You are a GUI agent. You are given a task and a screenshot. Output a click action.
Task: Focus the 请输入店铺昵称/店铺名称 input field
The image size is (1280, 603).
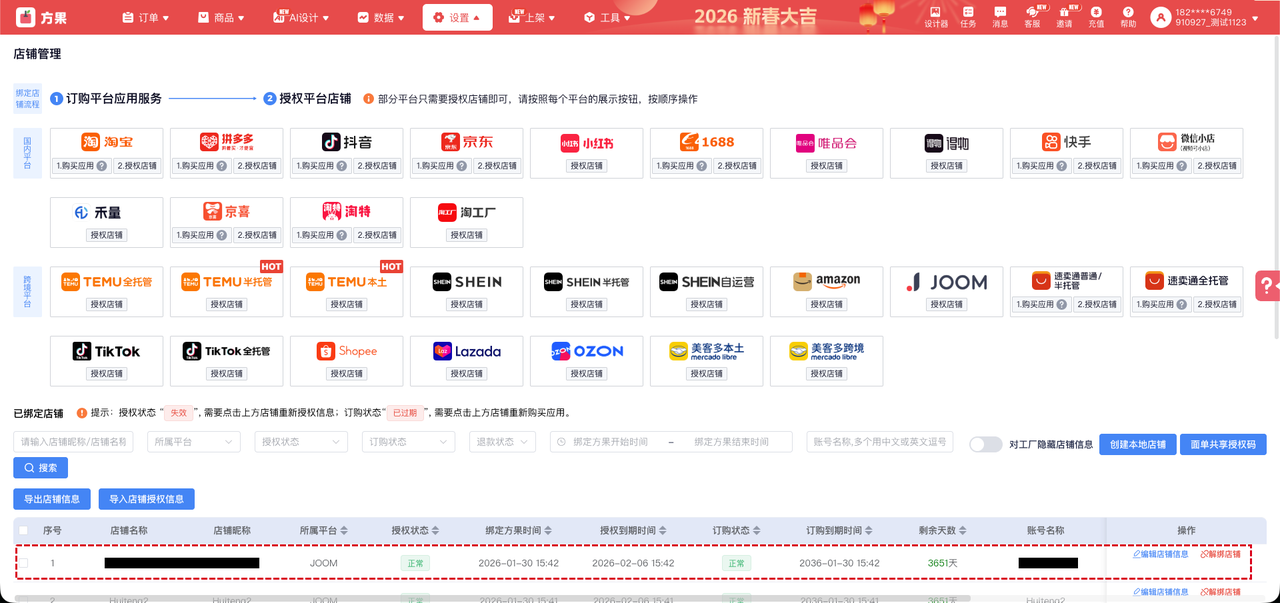[x=73, y=442]
